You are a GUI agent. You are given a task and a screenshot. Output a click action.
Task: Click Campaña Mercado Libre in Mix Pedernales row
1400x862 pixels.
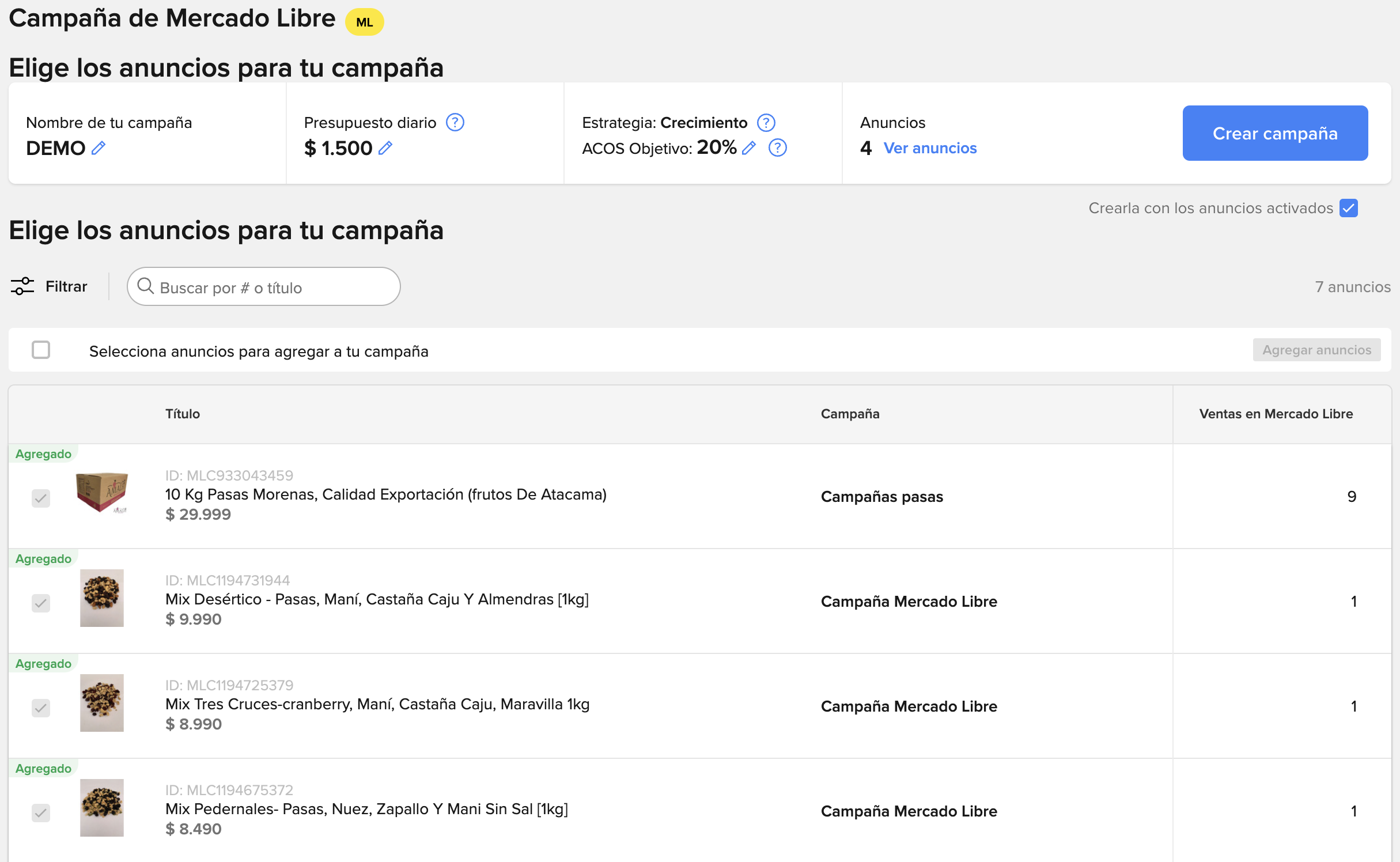click(909, 811)
